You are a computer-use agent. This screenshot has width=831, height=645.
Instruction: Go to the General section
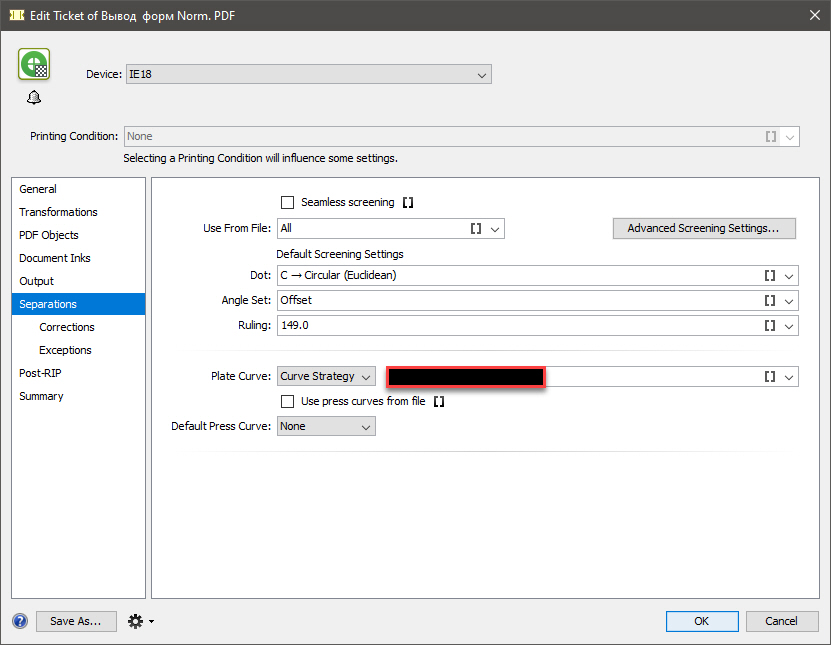point(78,189)
